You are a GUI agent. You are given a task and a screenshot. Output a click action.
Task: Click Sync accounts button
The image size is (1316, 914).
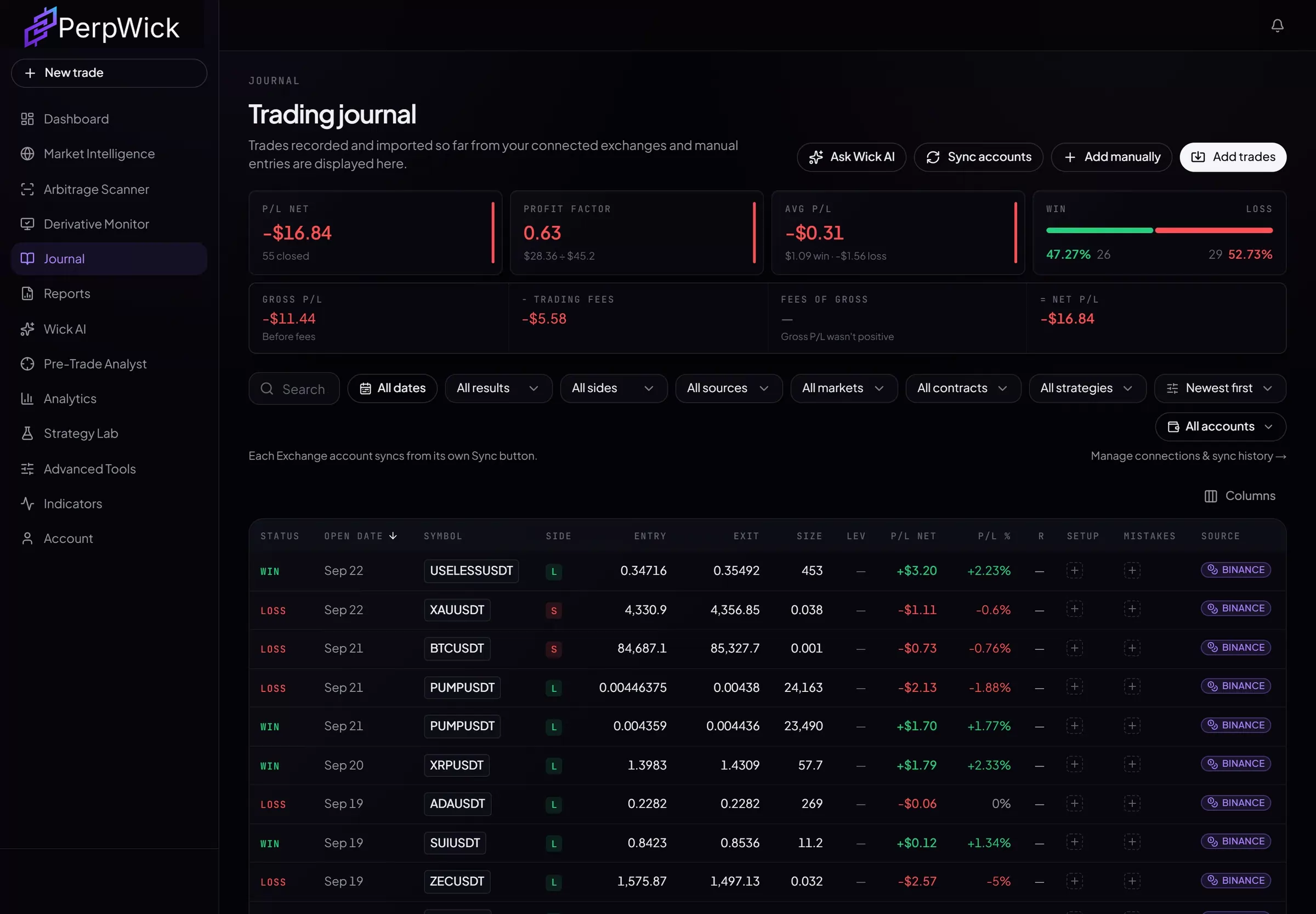tap(978, 157)
